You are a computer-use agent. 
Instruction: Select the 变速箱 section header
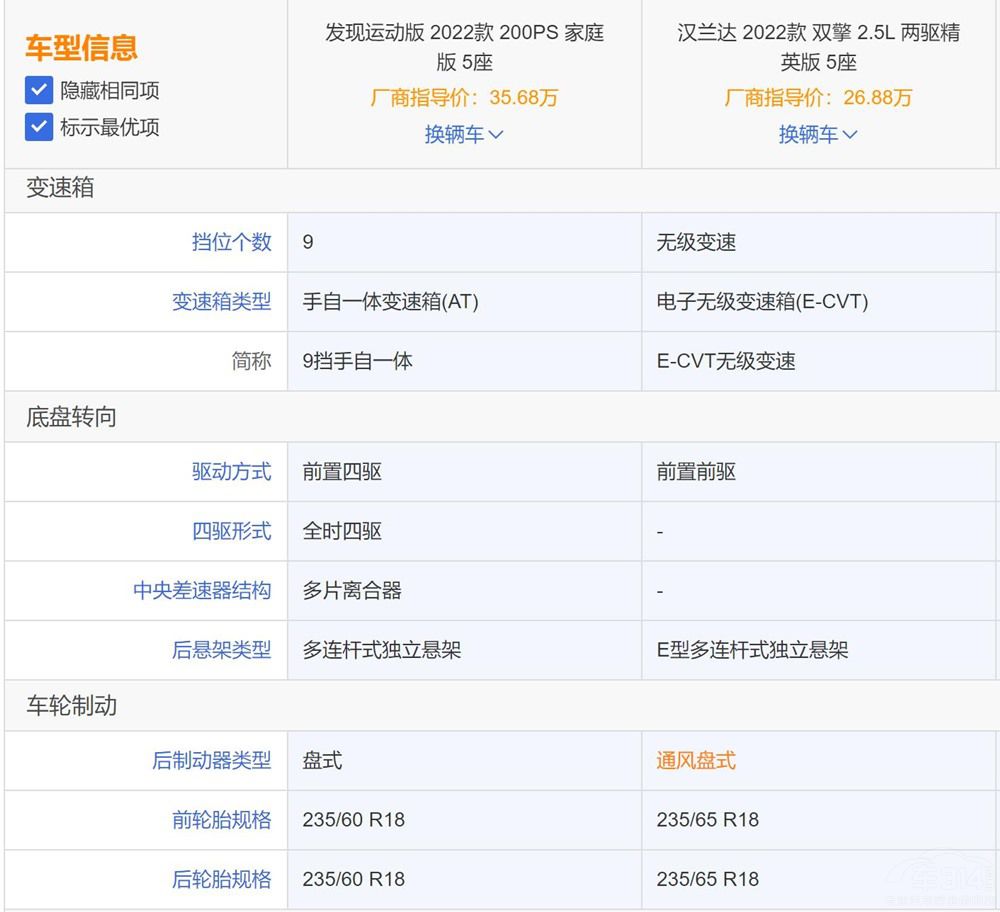click(x=60, y=188)
